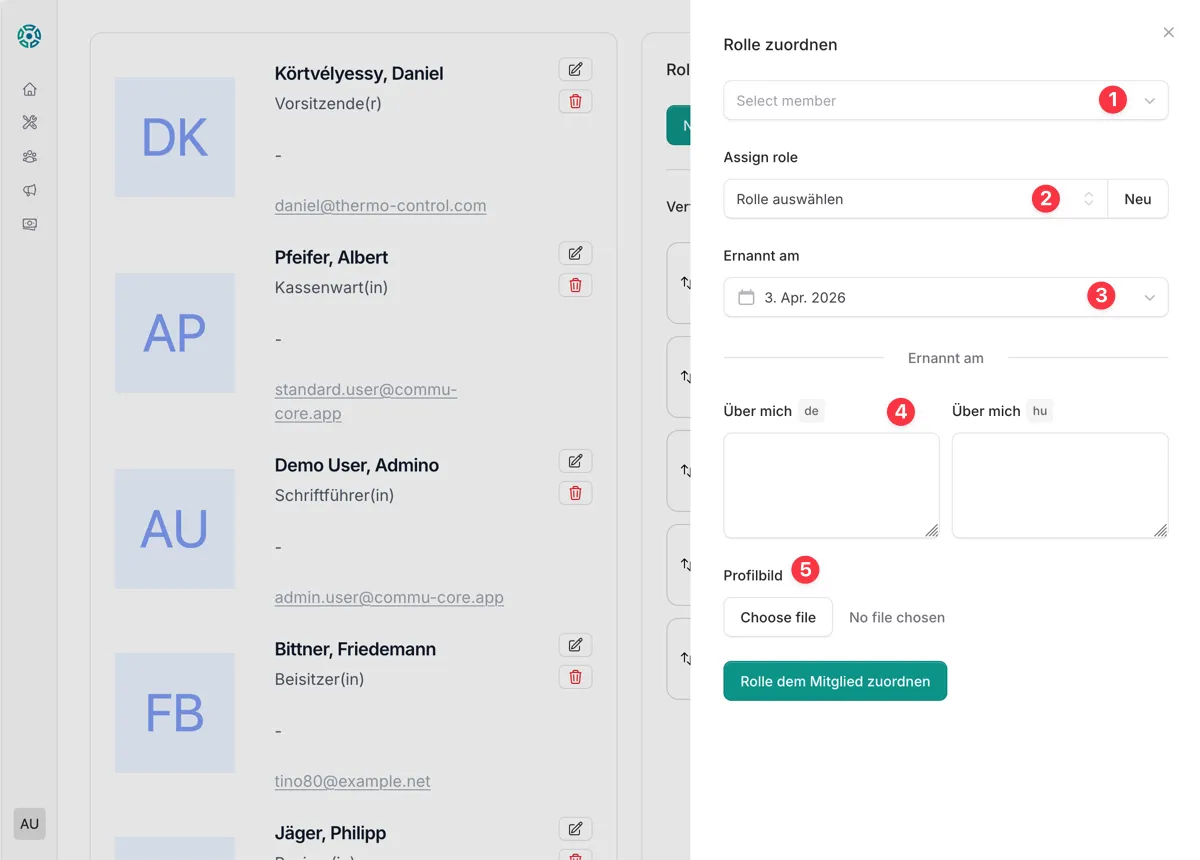Focus the German Über mich text area
The image size is (1200, 860).
[831, 485]
